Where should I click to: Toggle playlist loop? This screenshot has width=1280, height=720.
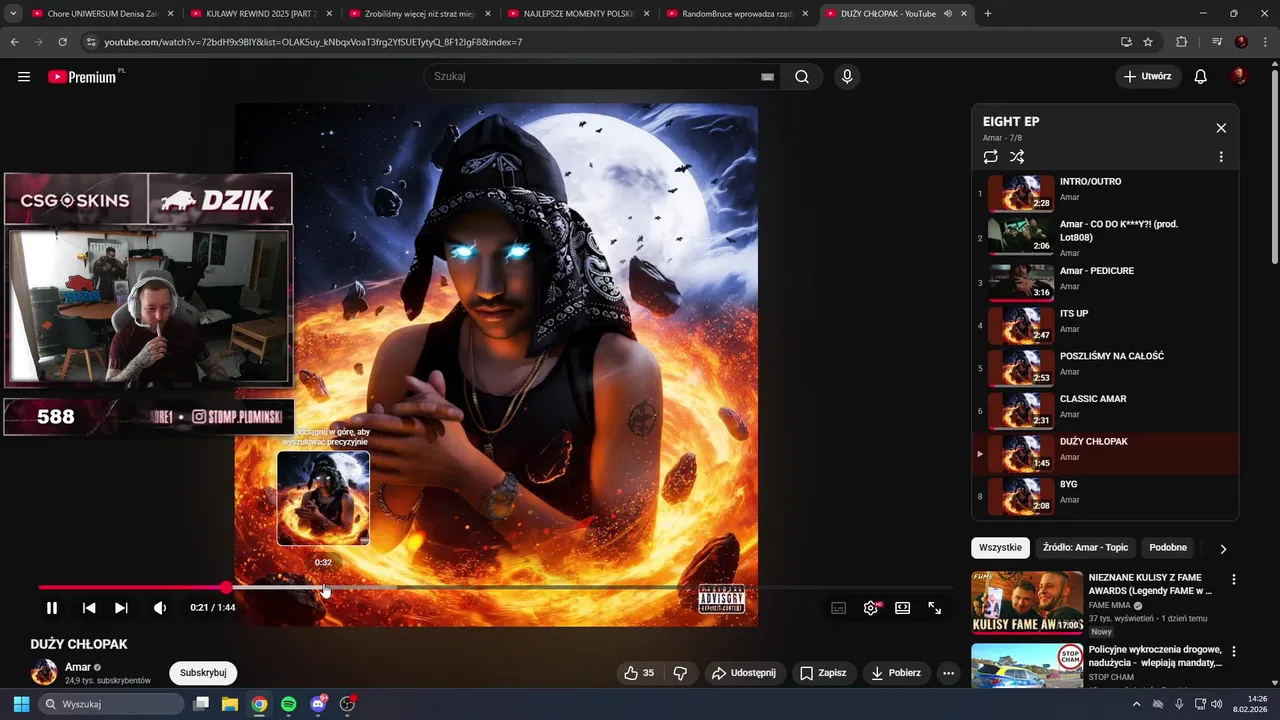pos(990,157)
